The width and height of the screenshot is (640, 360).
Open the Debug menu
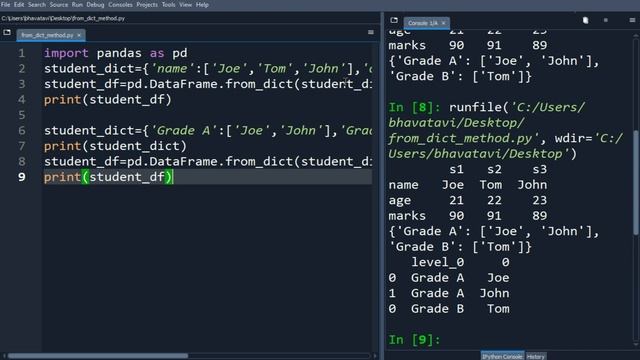pyautogui.click(x=95, y=5)
